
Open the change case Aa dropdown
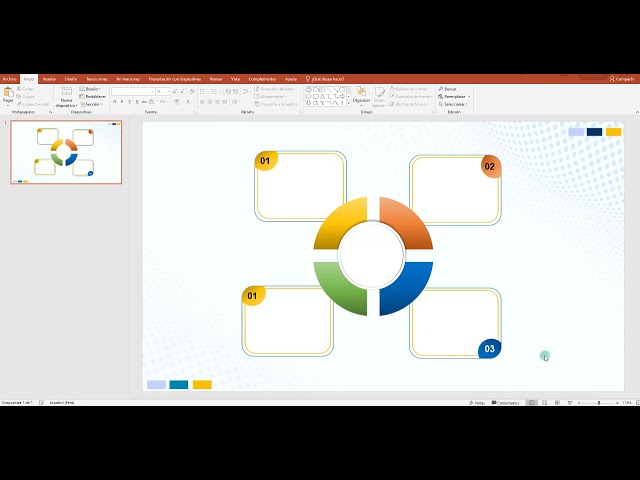point(163,102)
